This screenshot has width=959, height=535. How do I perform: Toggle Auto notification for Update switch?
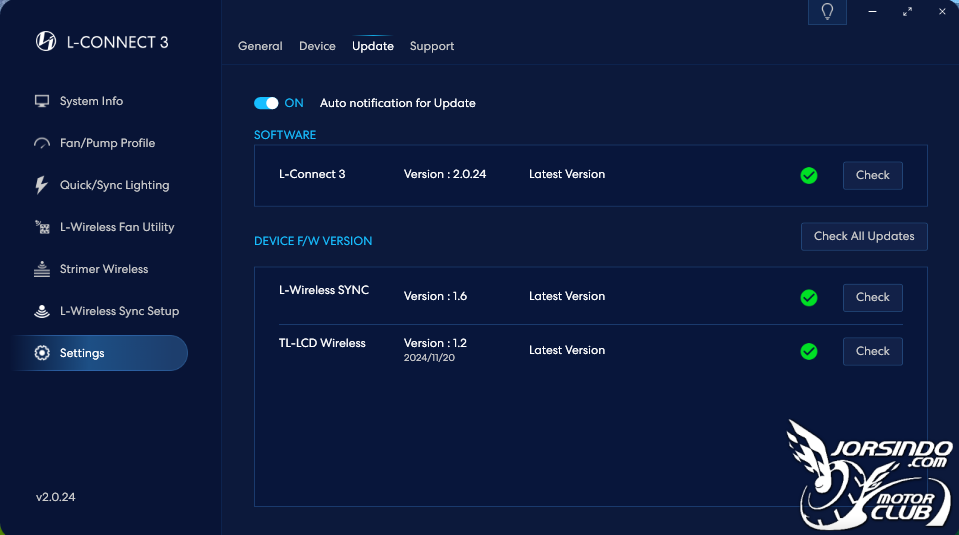coord(266,103)
